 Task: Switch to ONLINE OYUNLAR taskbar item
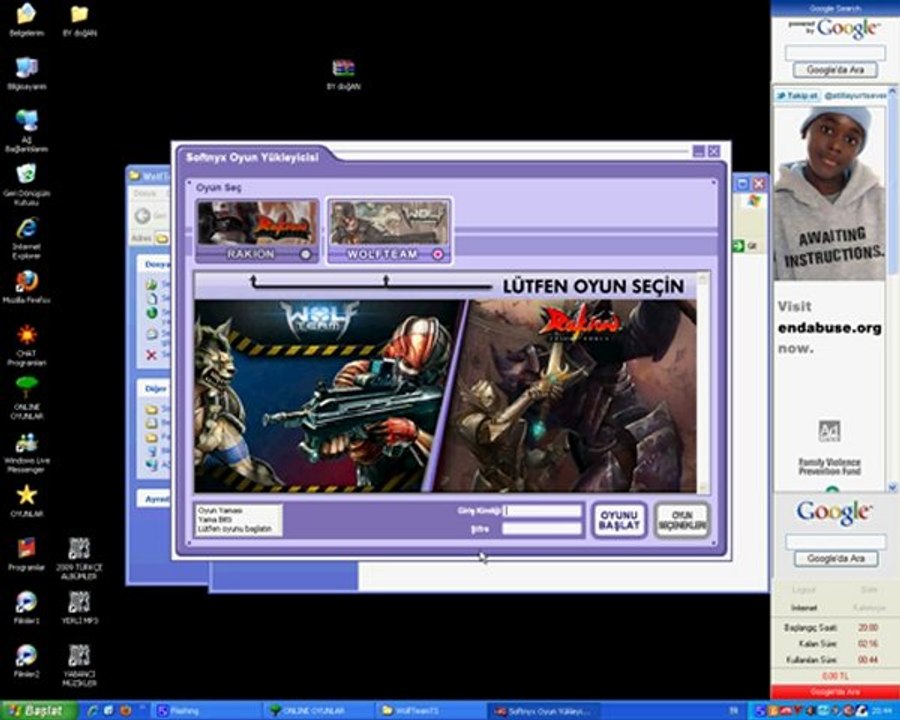[x=317, y=711]
